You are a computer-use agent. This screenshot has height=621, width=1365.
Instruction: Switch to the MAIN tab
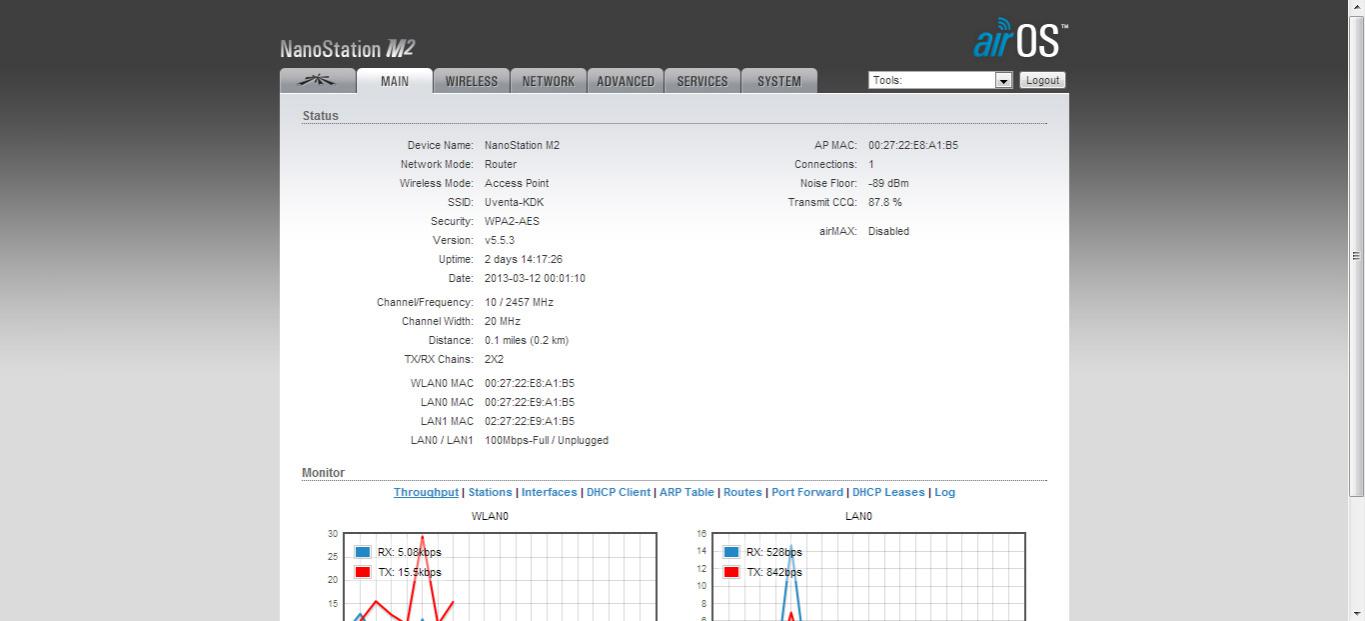pos(395,81)
